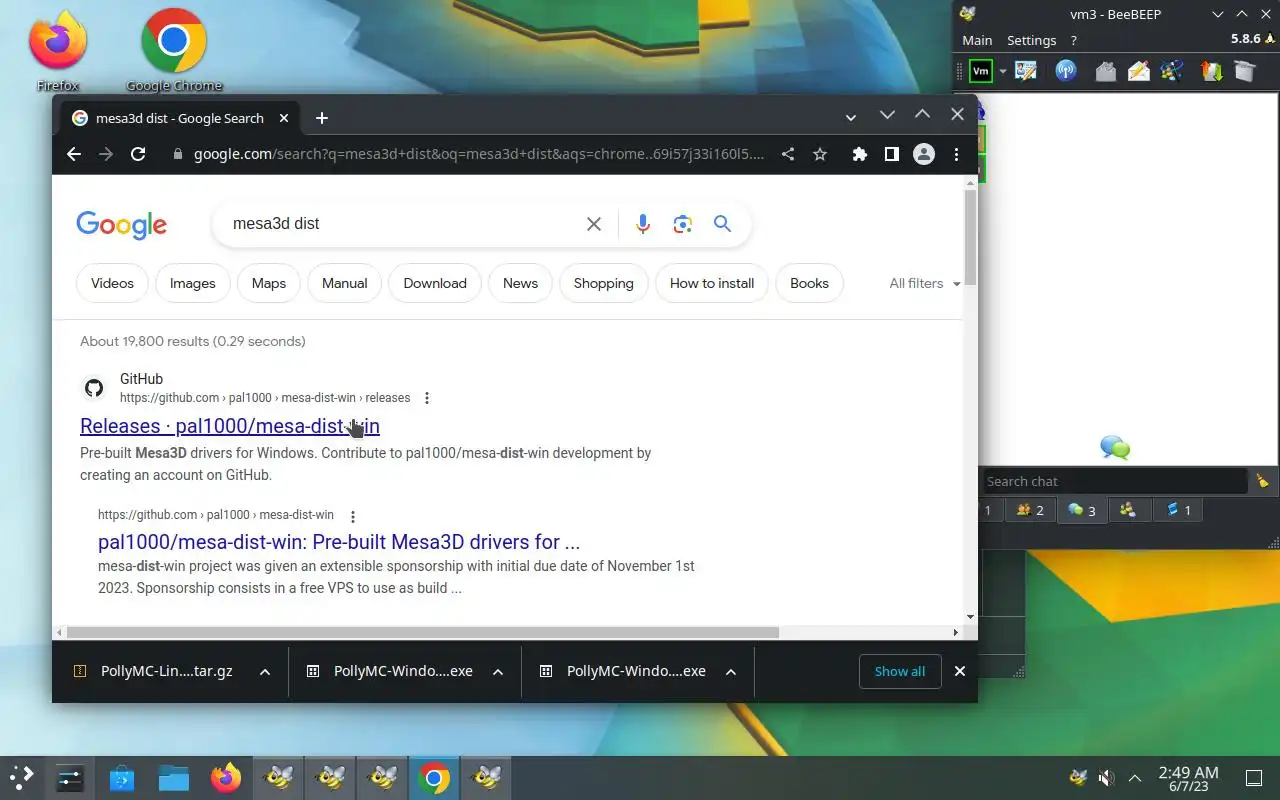Image resolution: width=1280 pixels, height=800 pixels.
Task: Click the envelope with pencil icon in BeeBEEP
Action: click(x=1139, y=71)
